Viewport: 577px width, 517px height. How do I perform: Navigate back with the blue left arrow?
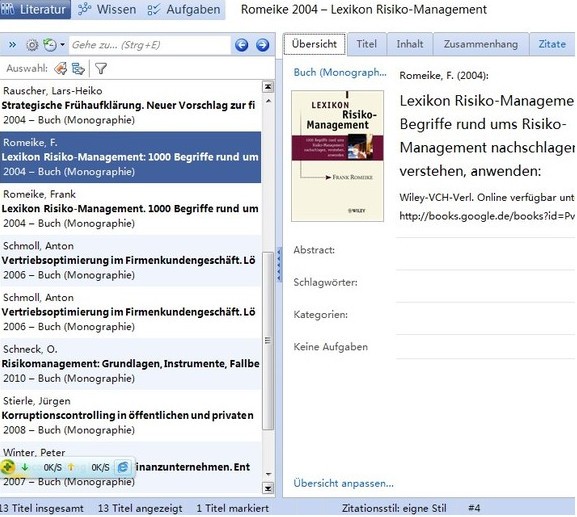[x=241, y=45]
